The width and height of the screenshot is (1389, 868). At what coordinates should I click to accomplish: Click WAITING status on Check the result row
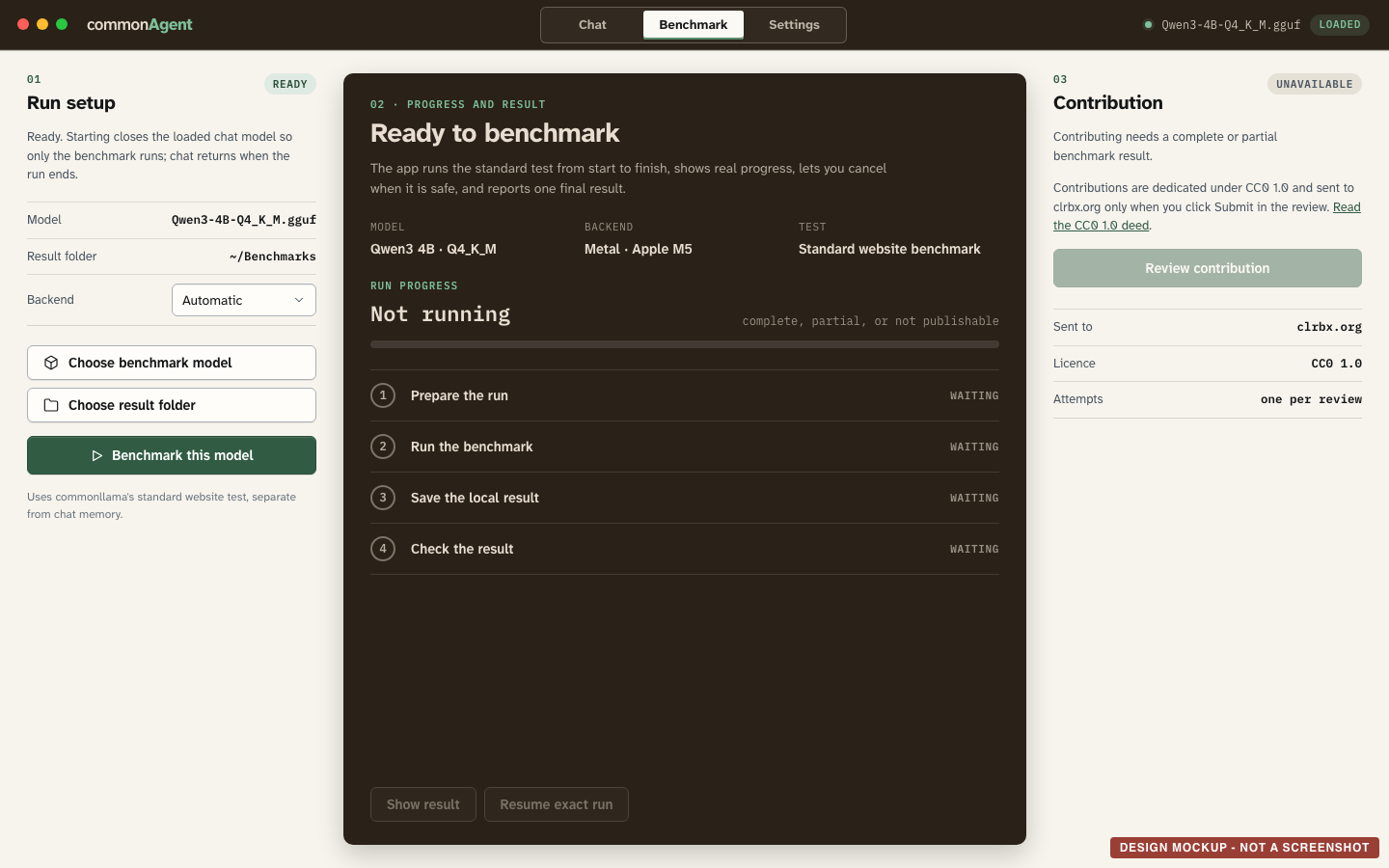974,549
